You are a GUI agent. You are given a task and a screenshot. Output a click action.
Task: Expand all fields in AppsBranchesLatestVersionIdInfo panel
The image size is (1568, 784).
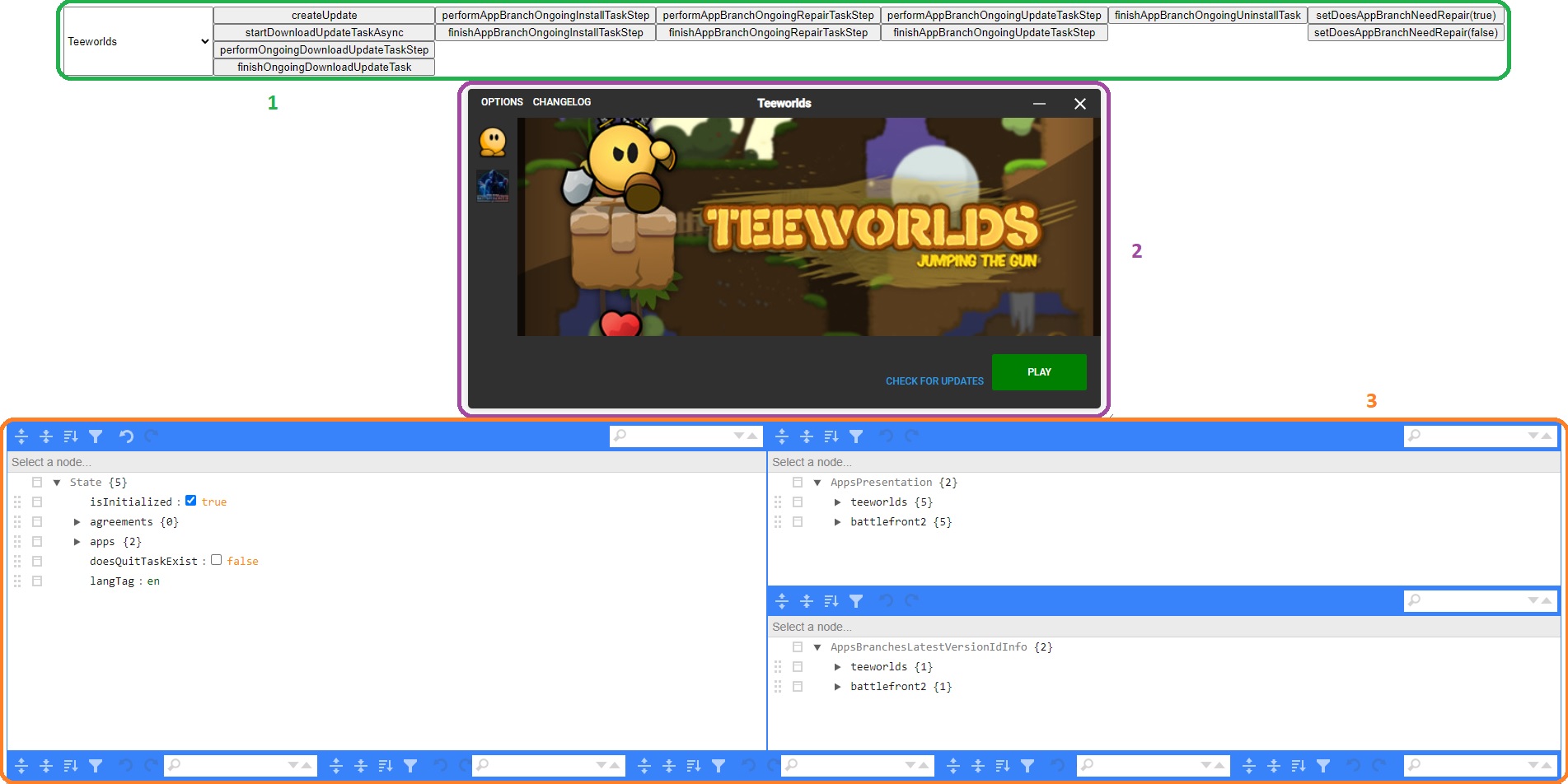tap(782, 601)
